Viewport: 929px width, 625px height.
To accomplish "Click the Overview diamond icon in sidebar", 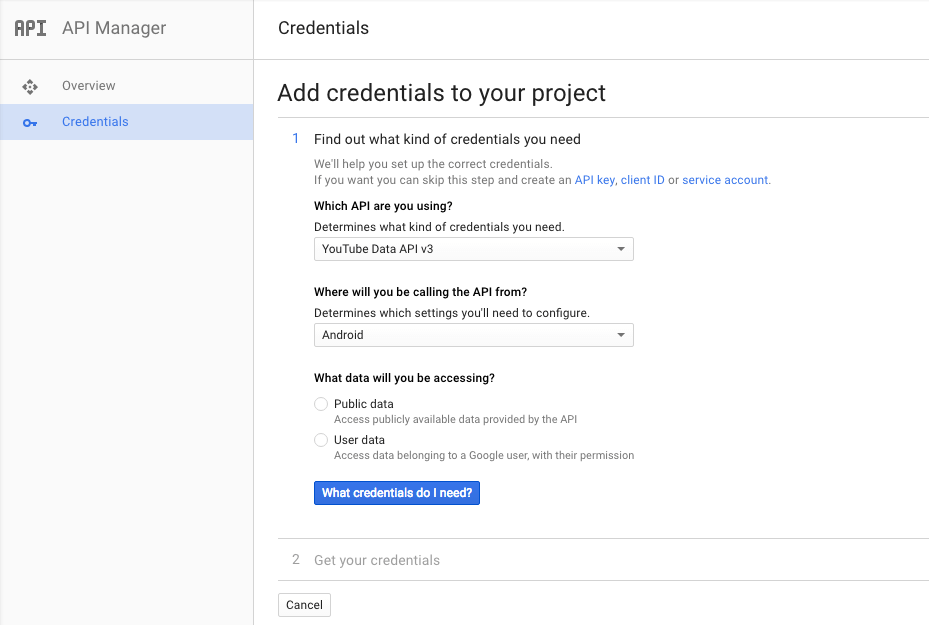I will (30, 86).
